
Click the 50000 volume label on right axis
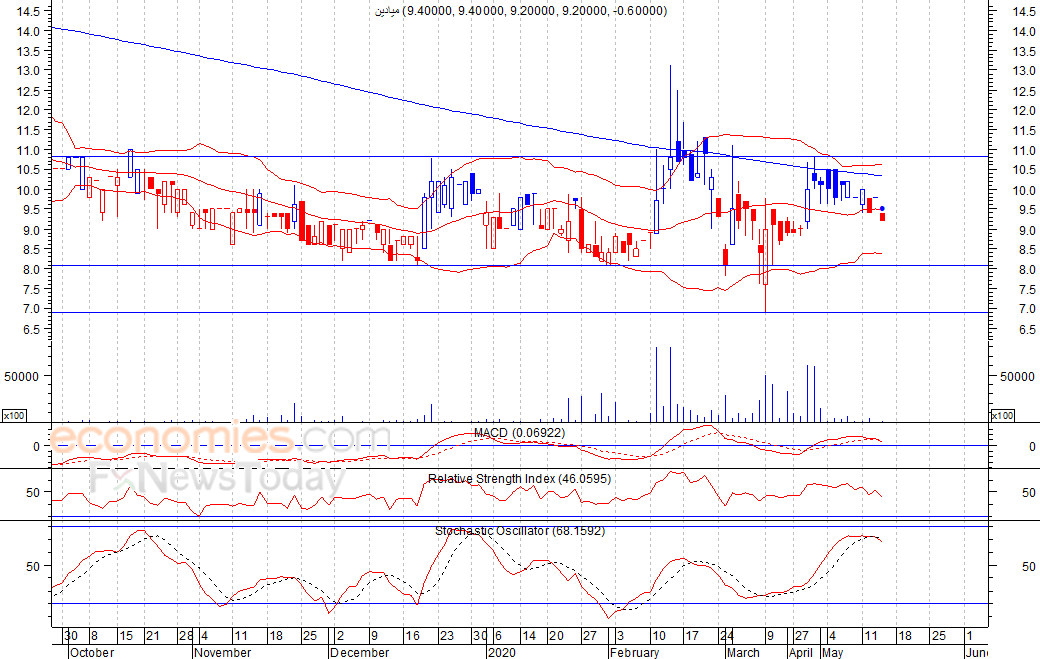tap(1017, 377)
